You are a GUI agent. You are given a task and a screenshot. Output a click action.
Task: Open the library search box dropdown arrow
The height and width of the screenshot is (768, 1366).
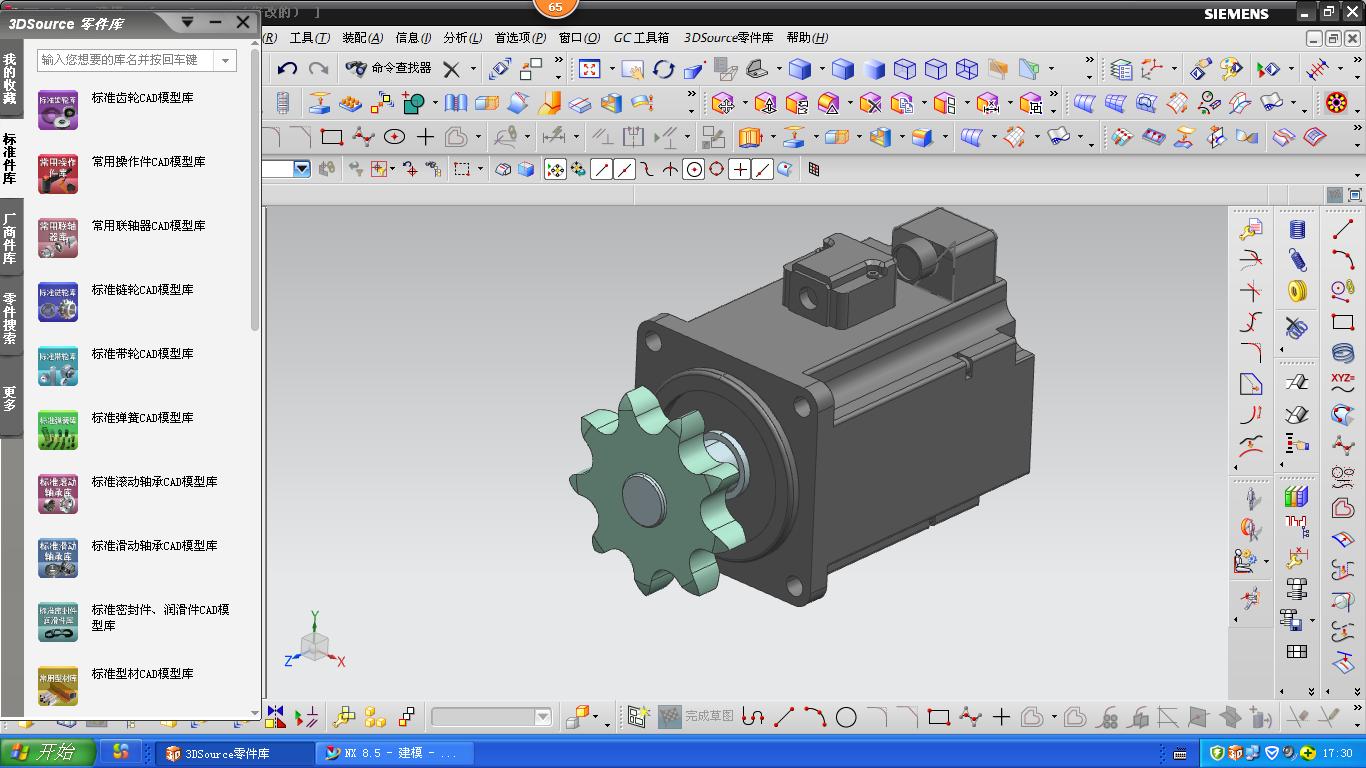tap(226, 61)
